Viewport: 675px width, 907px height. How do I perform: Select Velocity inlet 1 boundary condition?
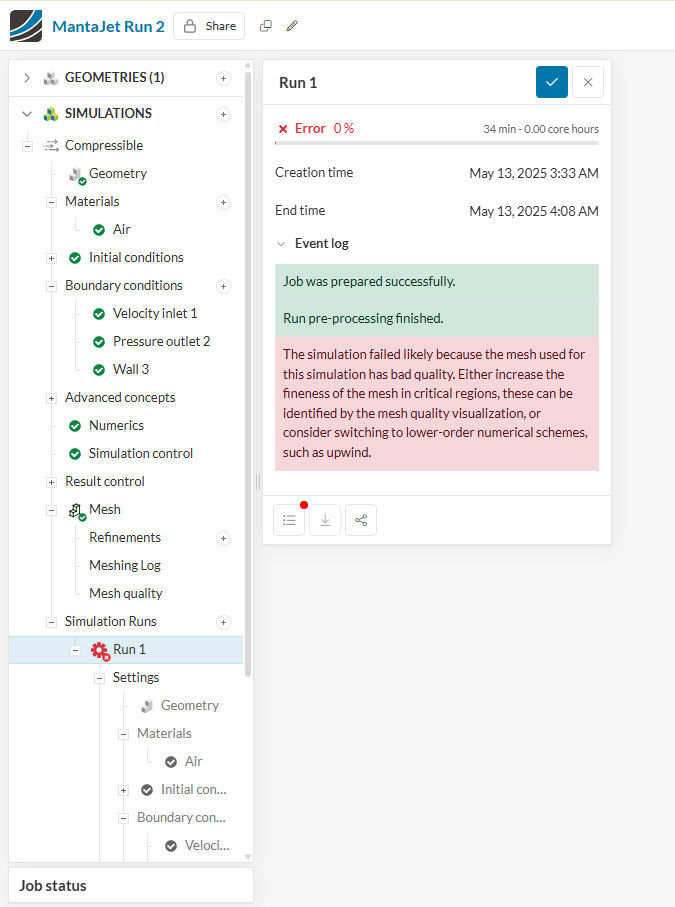tap(155, 314)
